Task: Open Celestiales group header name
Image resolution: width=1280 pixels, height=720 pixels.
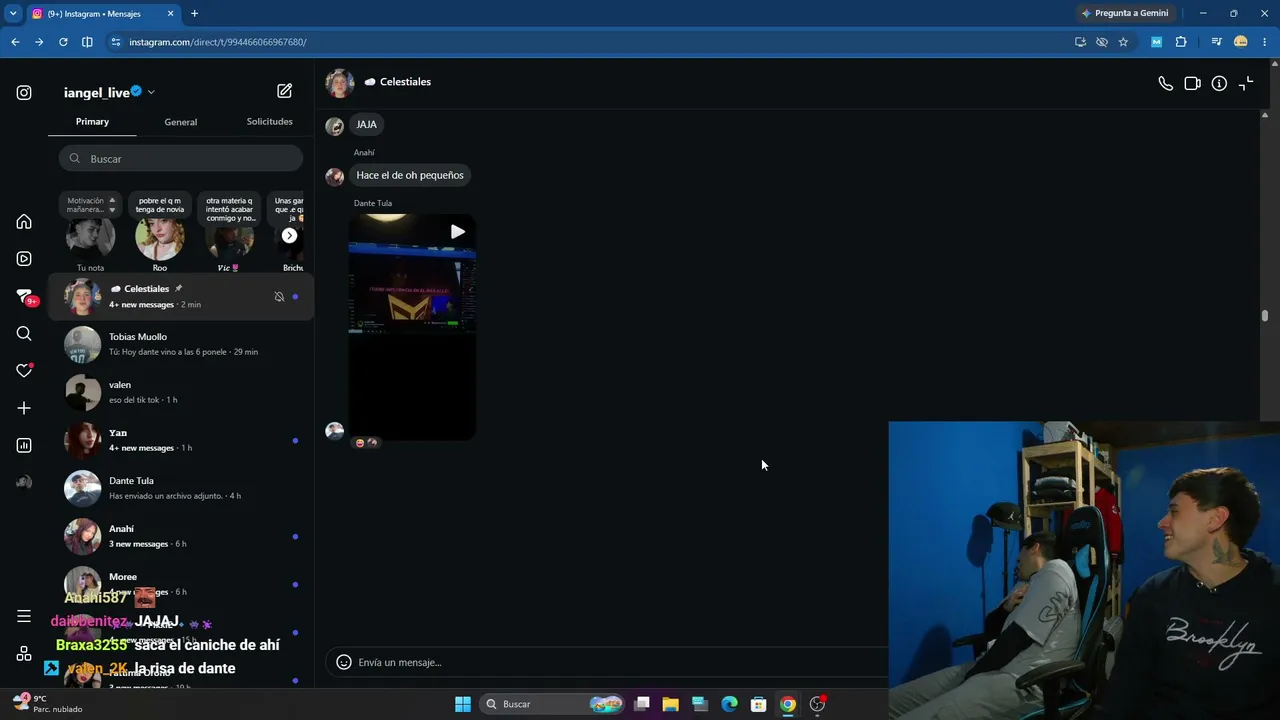Action: point(405,82)
